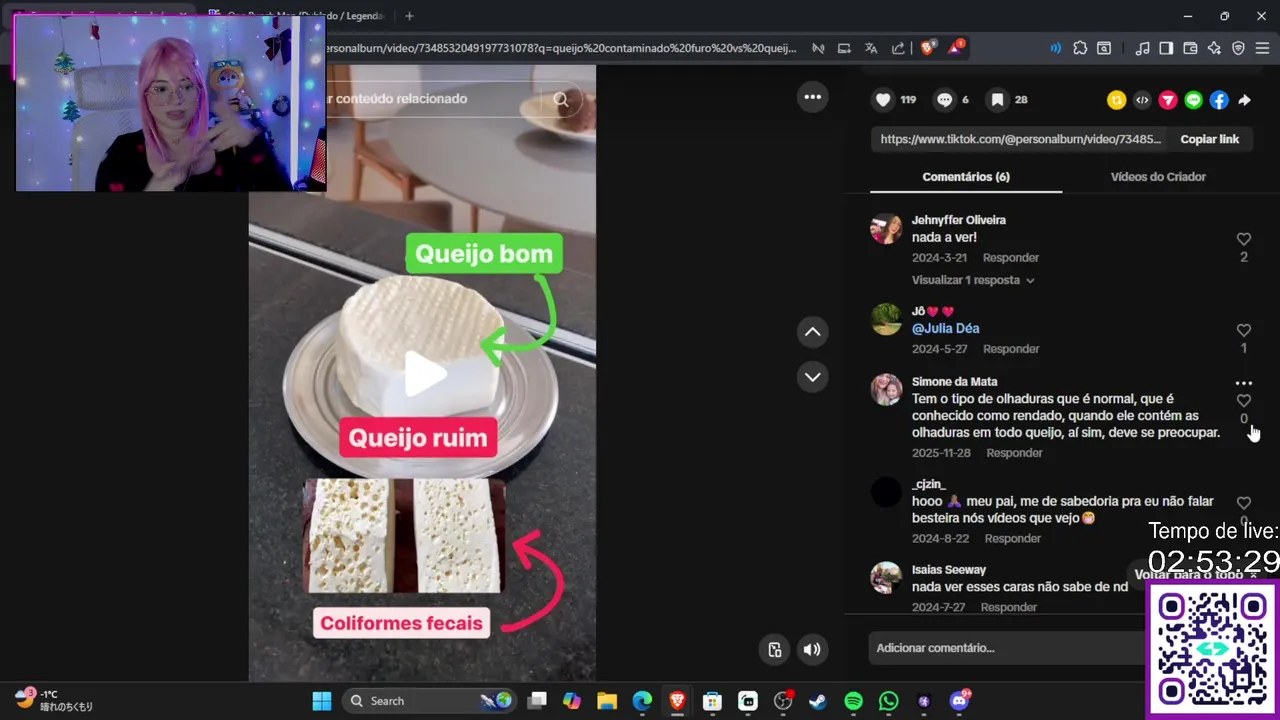Click the yellow repost icon
This screenshot has width=1280, height=720.
[x=1116, y=100]
